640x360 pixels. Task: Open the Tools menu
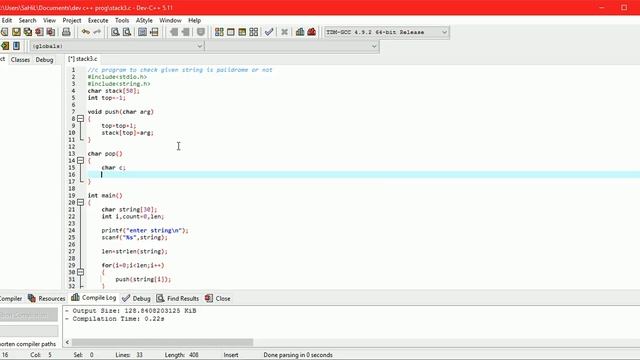[122, 20]
